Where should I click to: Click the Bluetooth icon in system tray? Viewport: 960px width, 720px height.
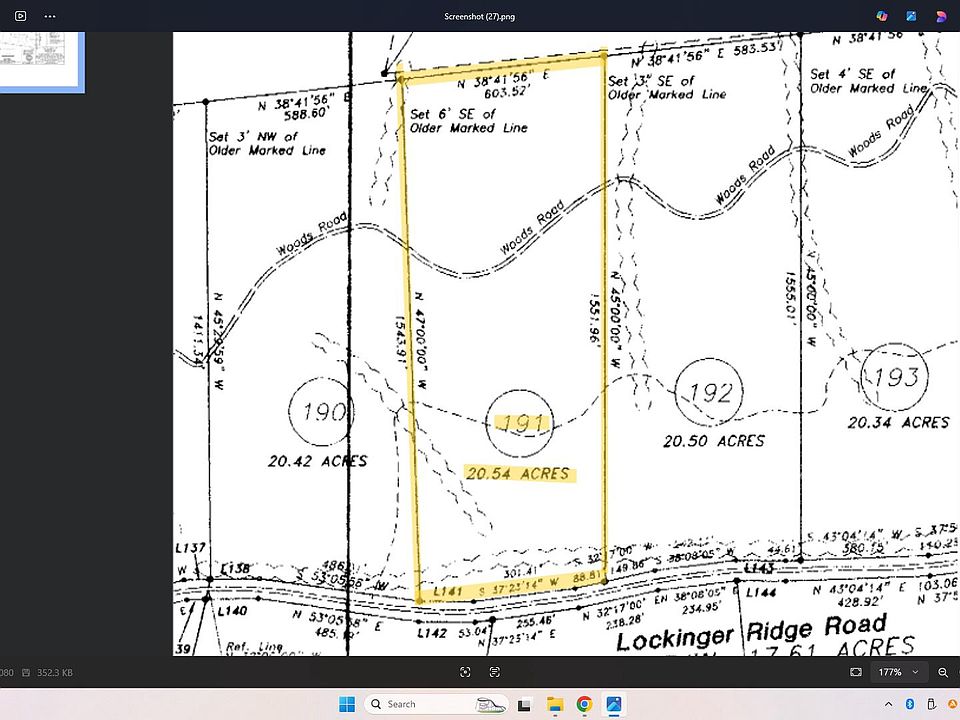tap(910, 704)
